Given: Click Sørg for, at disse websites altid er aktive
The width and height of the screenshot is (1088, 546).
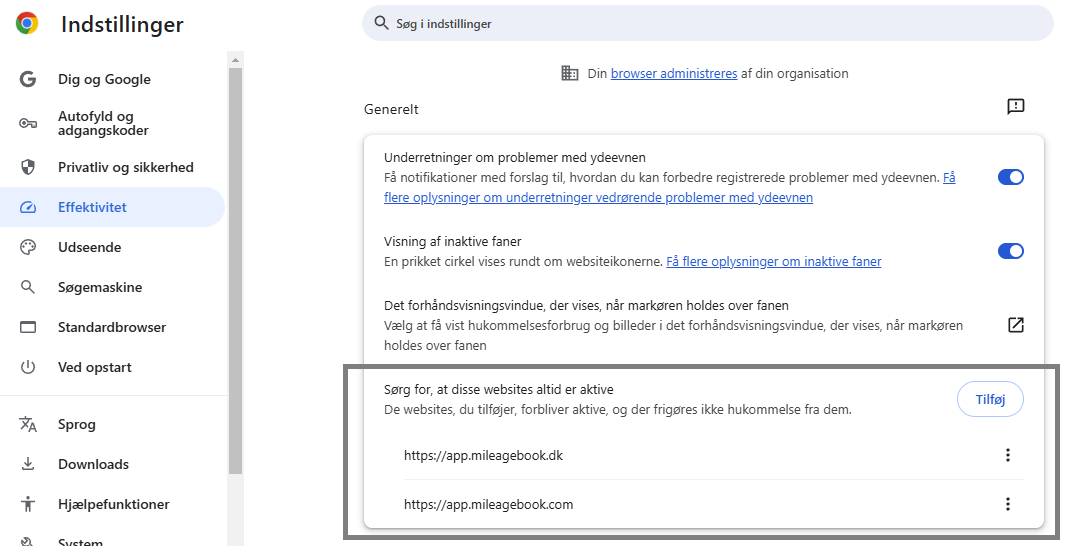Looking at the screenshot, I should click(x=499, y=390).
